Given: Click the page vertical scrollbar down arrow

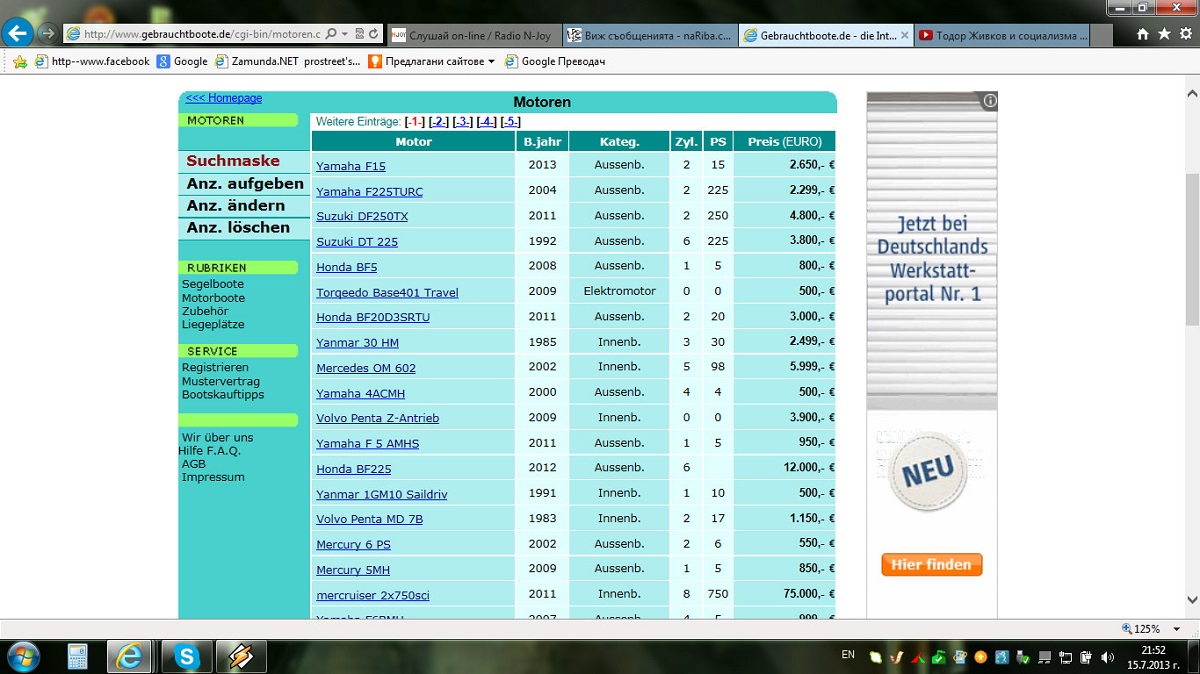Looking at the screenshot, I should coord(1191,600).
